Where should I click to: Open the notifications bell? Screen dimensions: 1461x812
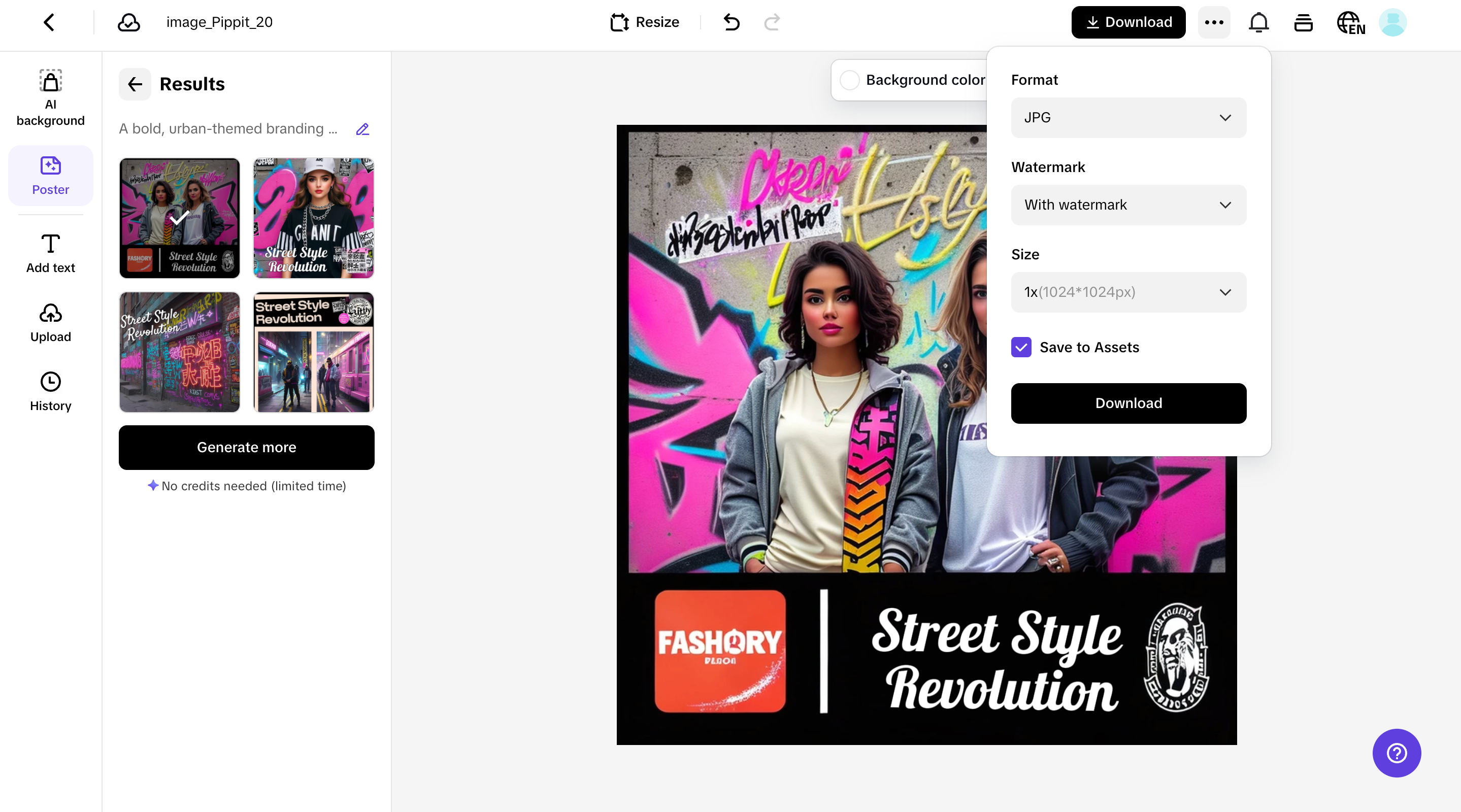tap(1258, 23)
